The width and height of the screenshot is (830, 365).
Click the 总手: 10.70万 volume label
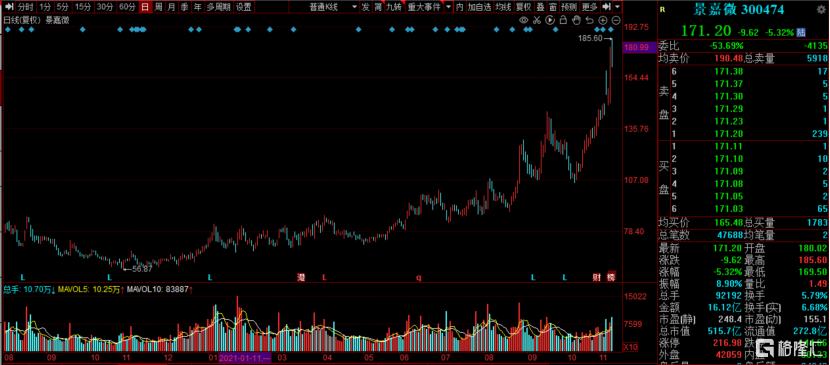click(28, 289)
